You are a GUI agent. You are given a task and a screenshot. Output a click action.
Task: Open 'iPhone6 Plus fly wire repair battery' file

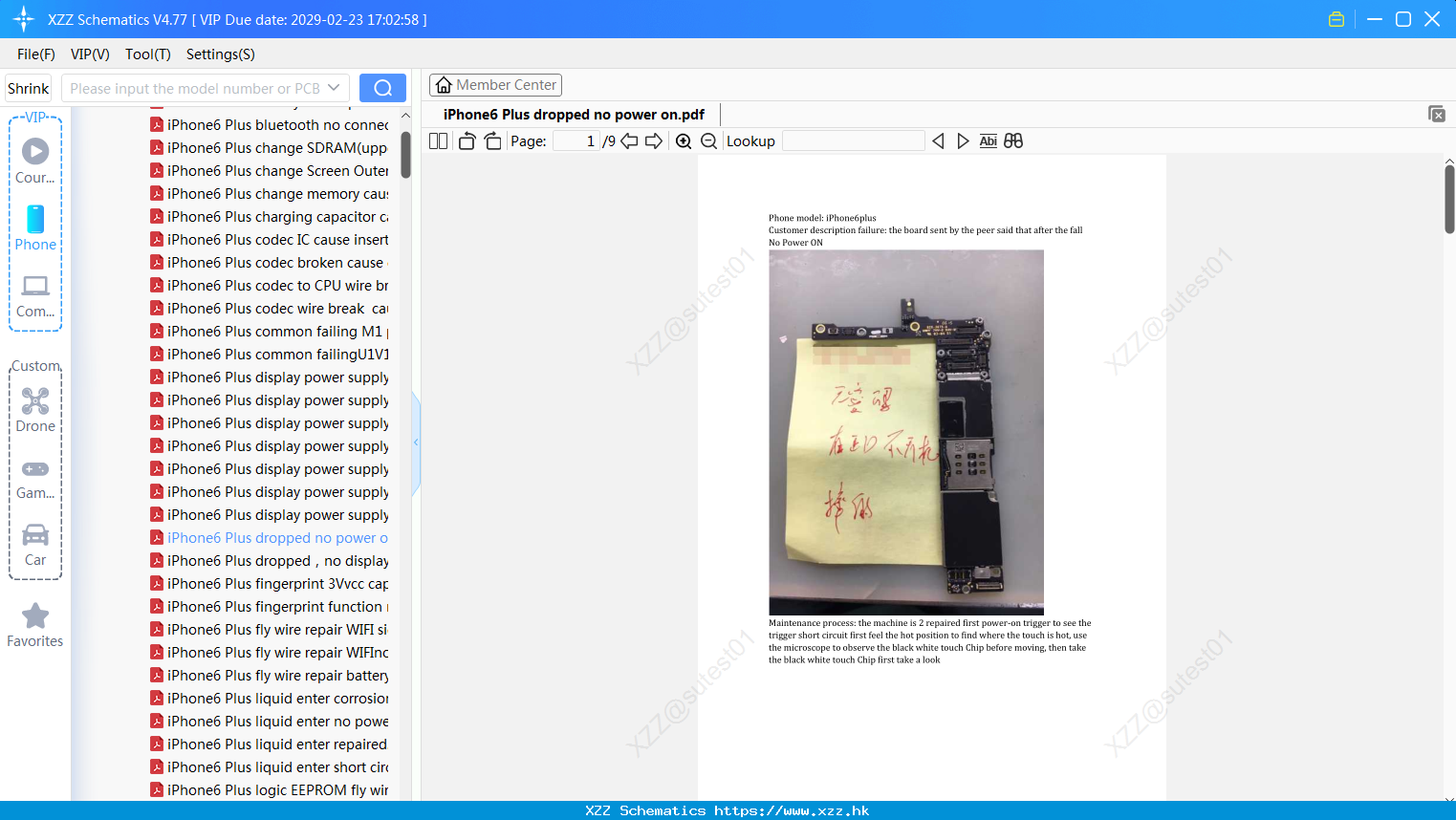(x=270, y=676)
